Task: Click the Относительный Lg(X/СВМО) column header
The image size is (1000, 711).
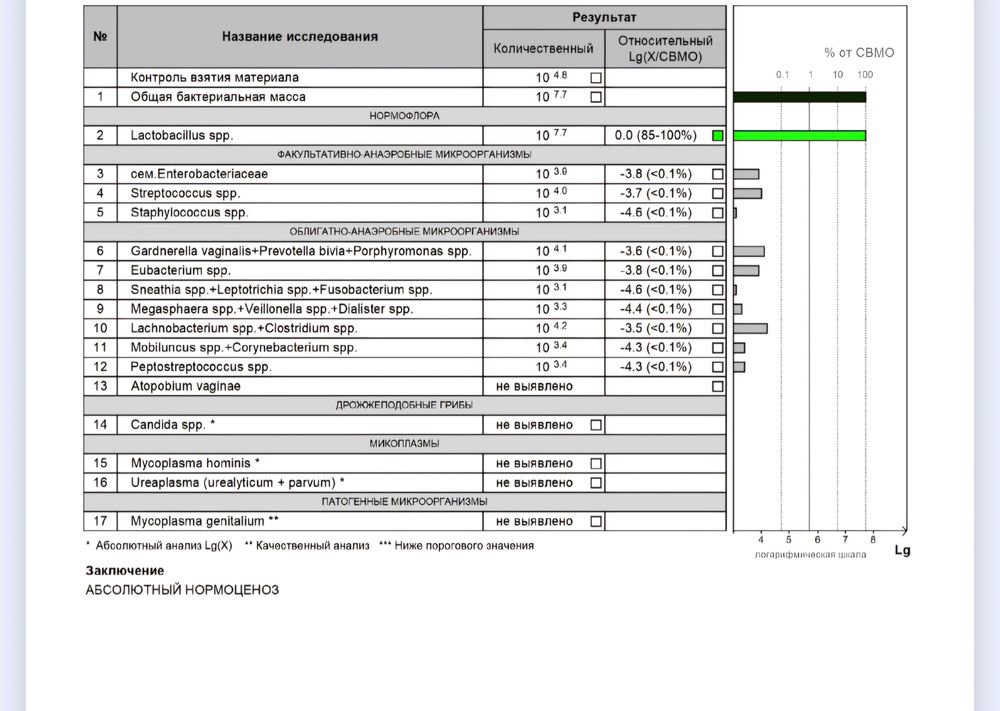Action: [x=665, y=48]
